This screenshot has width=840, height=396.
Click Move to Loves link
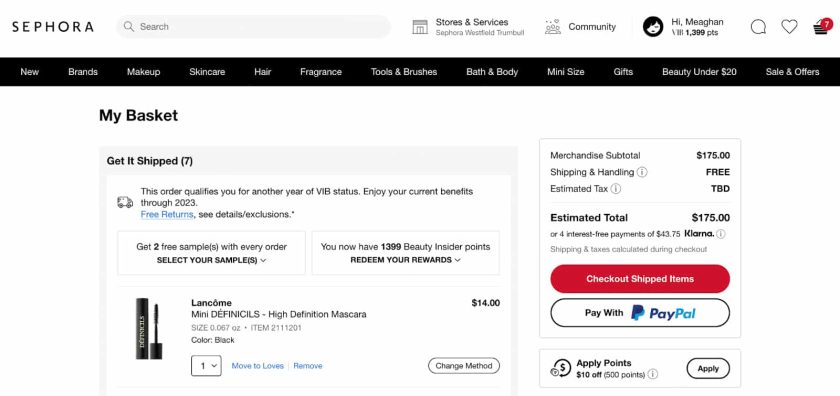257,366
